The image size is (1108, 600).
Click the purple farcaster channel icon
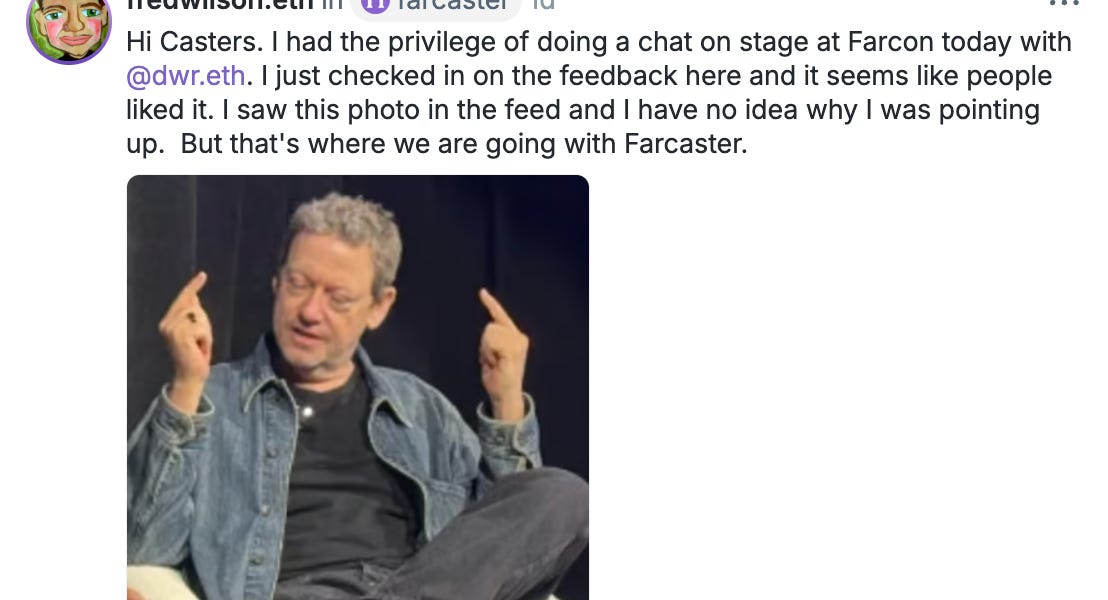point(375,5)
